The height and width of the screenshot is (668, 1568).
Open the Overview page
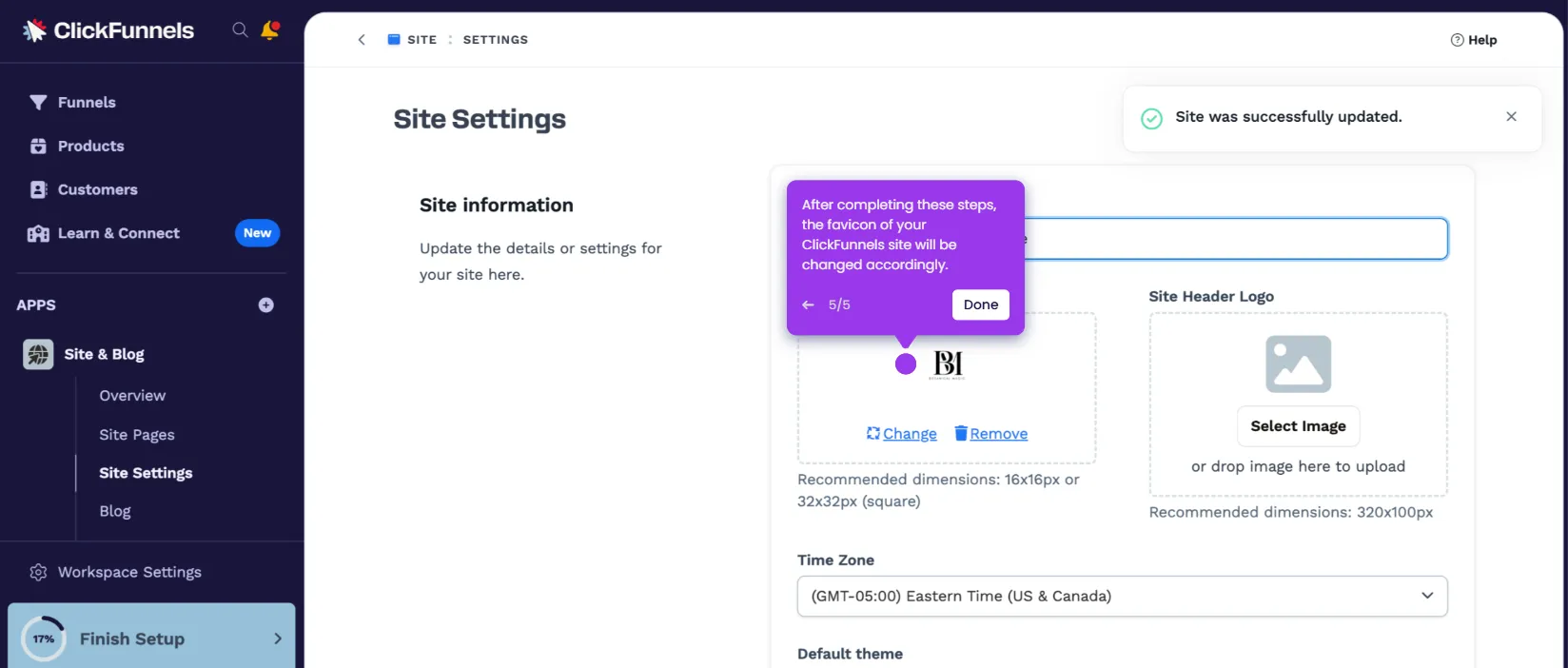click(x=132, y=395)
